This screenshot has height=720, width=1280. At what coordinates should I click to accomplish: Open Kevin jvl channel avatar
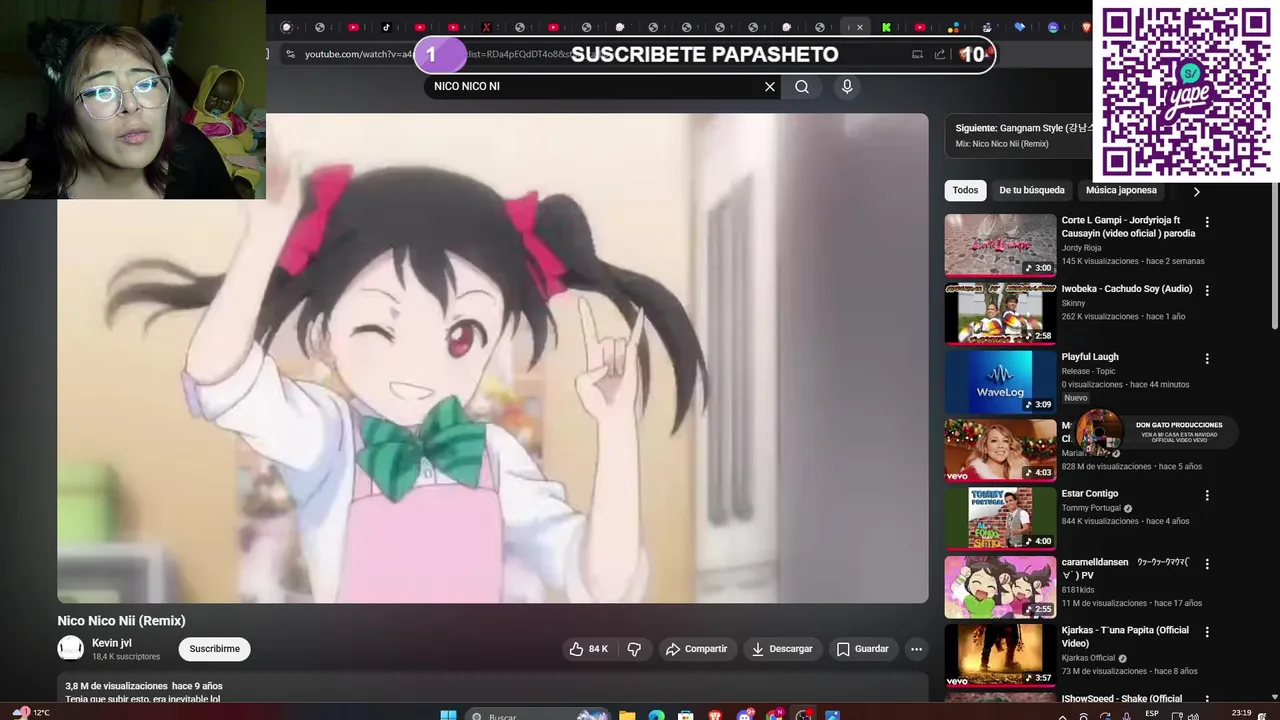point(70,648)
